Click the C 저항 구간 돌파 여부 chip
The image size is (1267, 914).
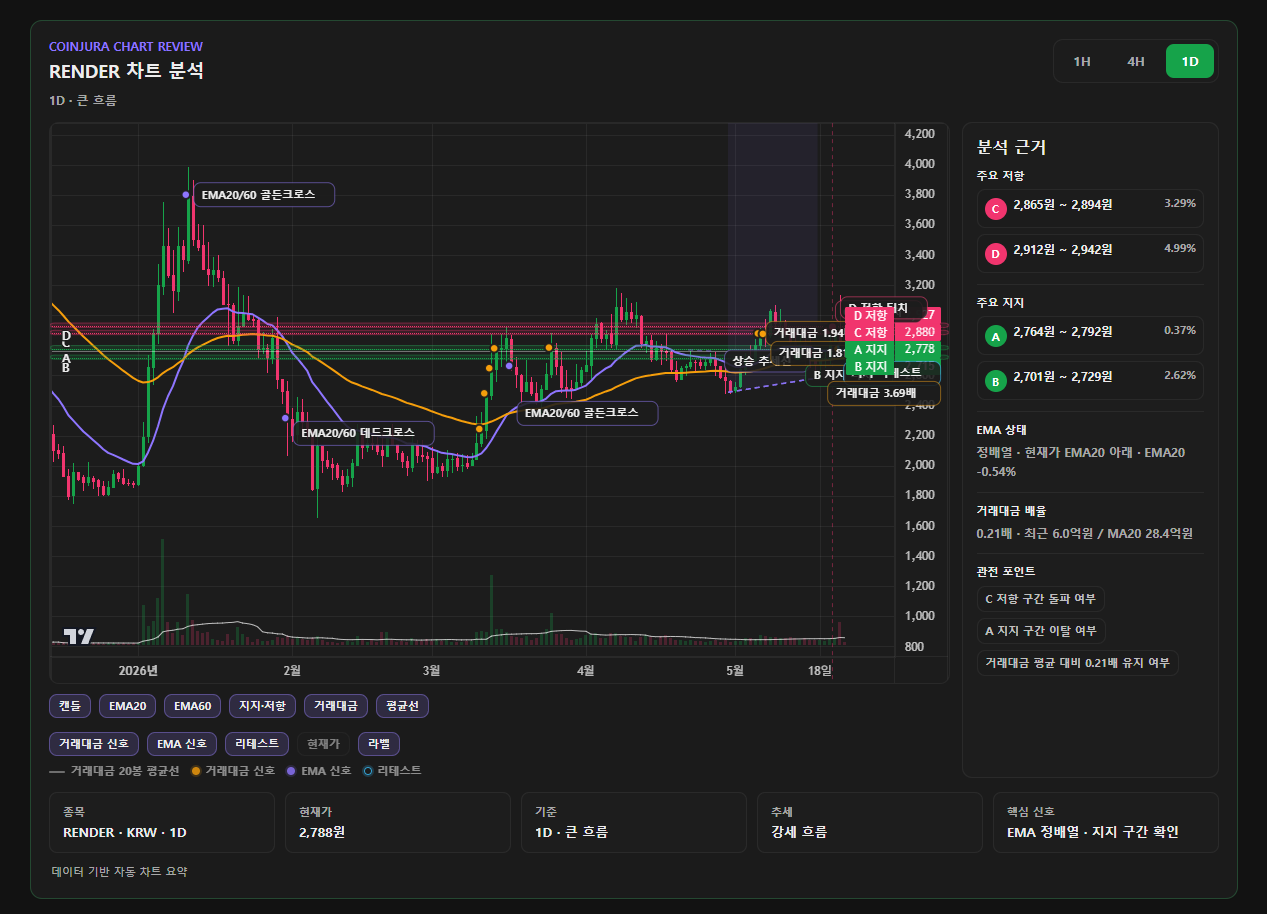[1040, 599]
